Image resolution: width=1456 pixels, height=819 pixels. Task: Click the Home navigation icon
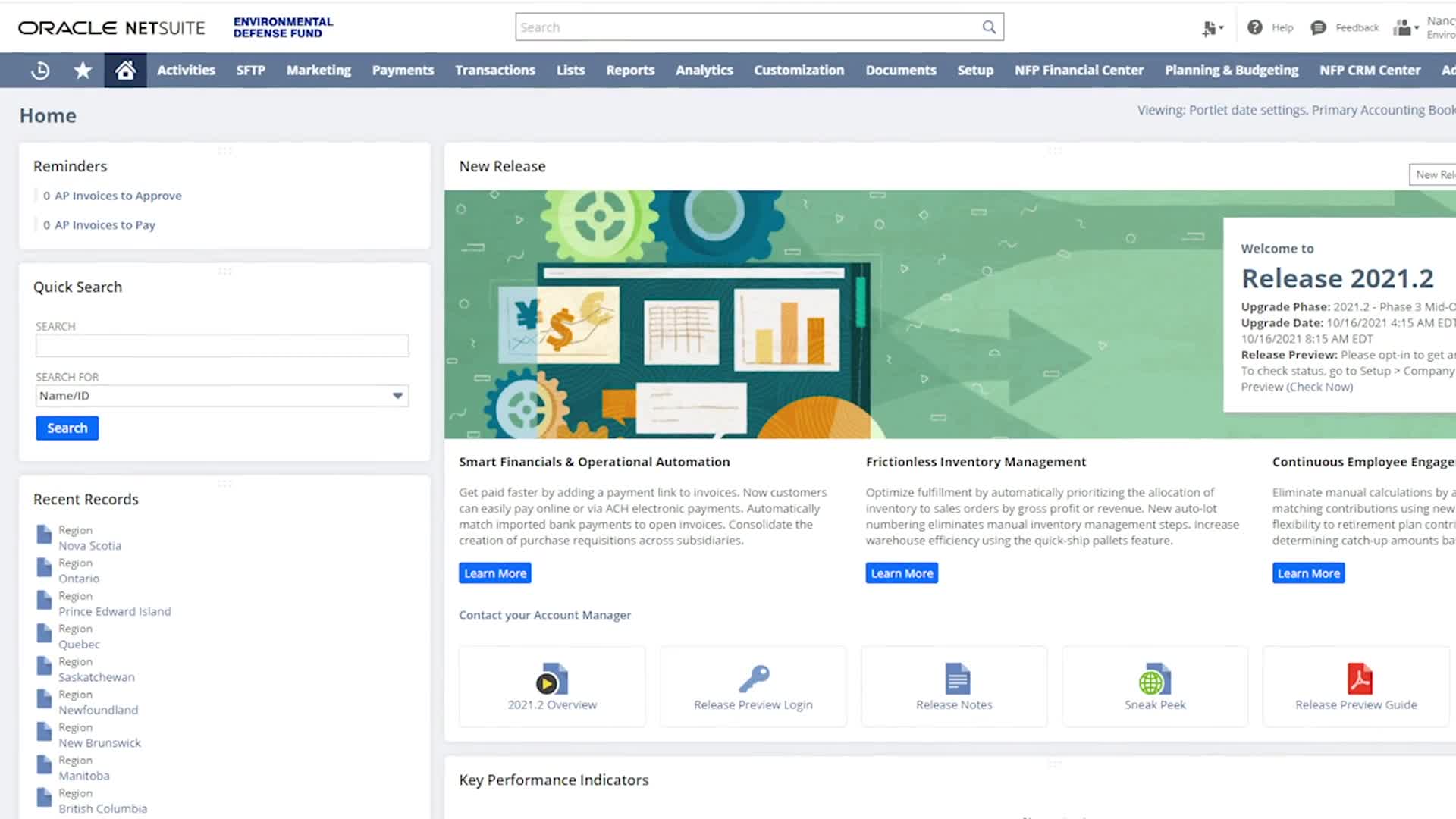coord(124,70)
